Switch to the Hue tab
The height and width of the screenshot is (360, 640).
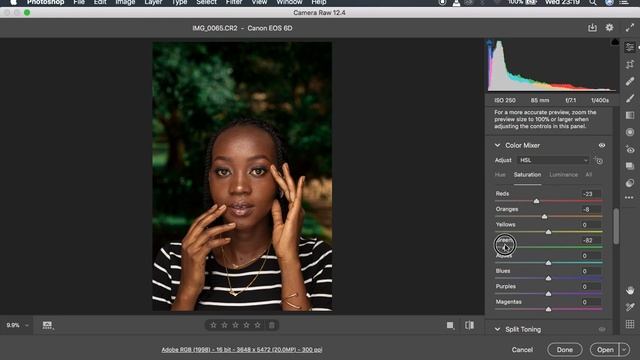(x=500, y=175)
